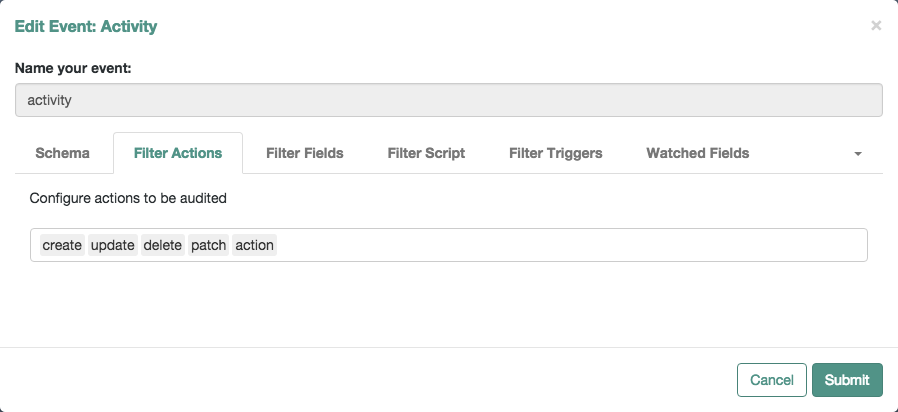
Task: Close the Edit Event dialog with X
Action: click(x=876, y=25)
